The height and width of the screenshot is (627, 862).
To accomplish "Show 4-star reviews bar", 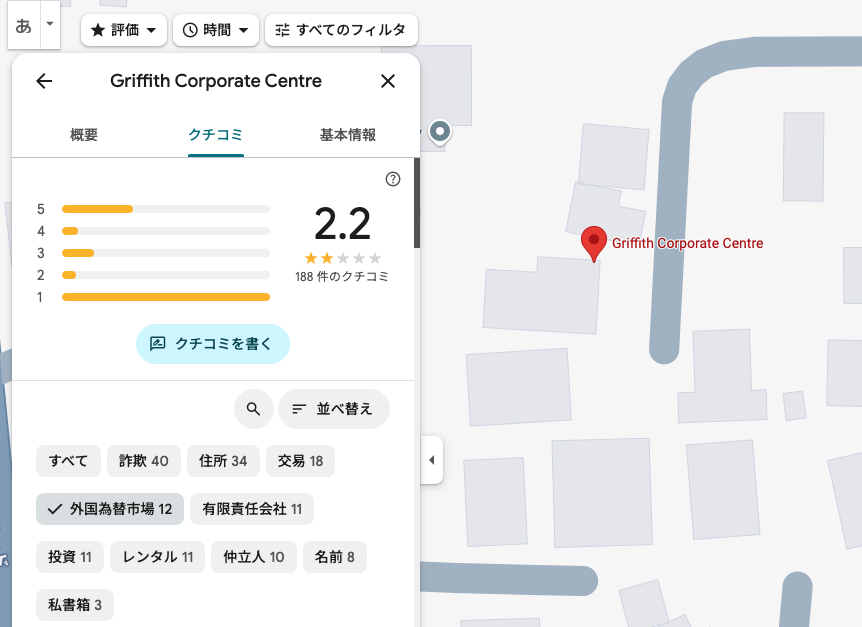I will pos(166,231).
